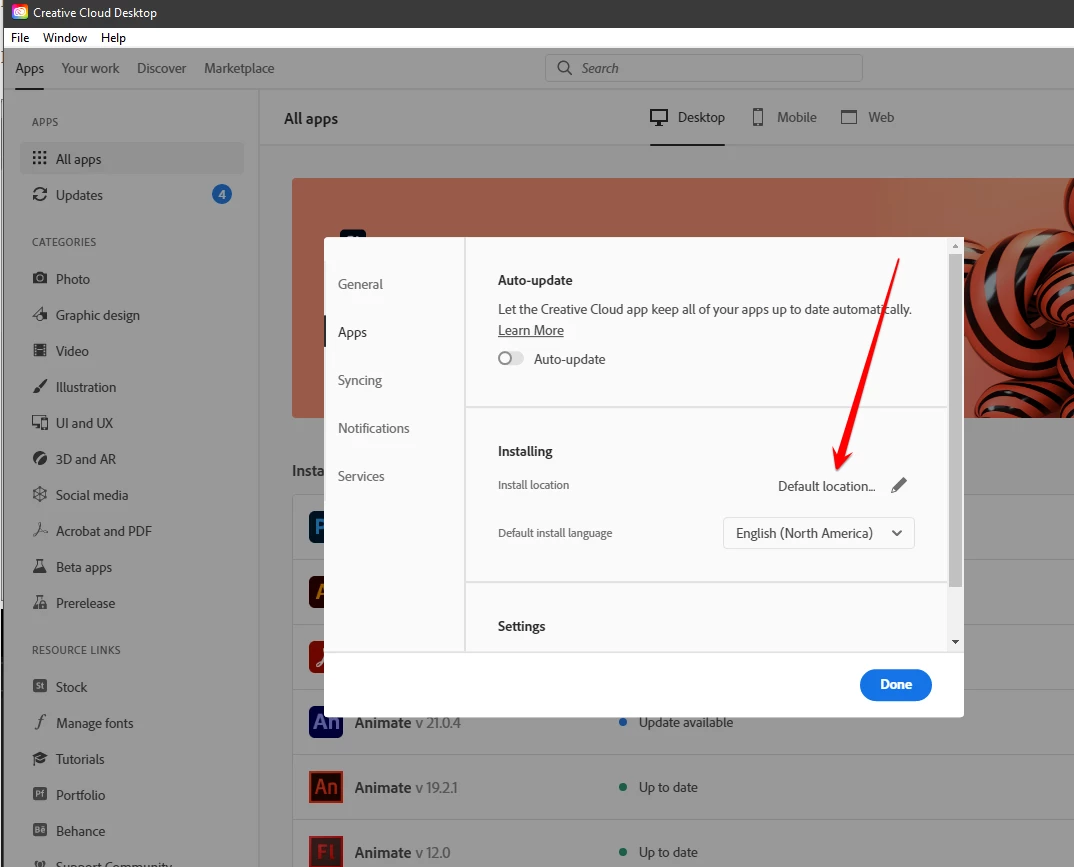This screenshot has width=1074, height=867.
Task: Follow the Learn More link
Action: (x=531, y=330)
